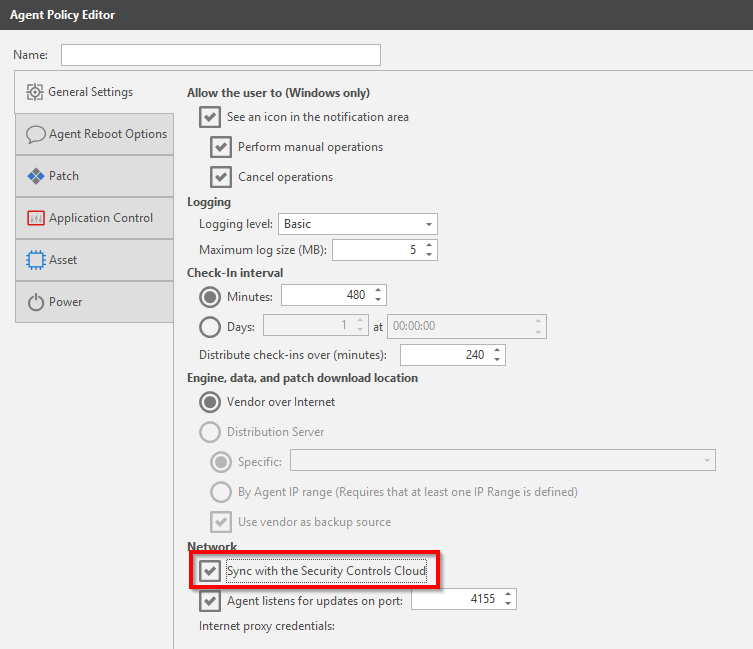Toggle the Cancel operations checkbox
Image resolution: width=753 pixels, height=649 pixels.
coord(221,177)
